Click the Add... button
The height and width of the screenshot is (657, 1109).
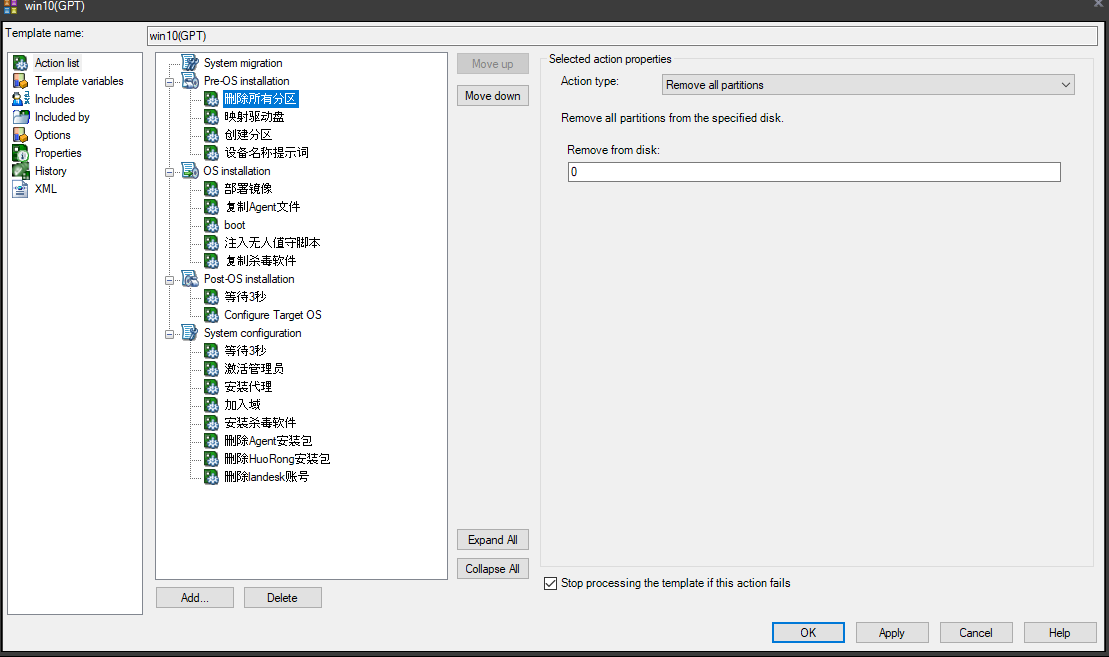[194, 598]
